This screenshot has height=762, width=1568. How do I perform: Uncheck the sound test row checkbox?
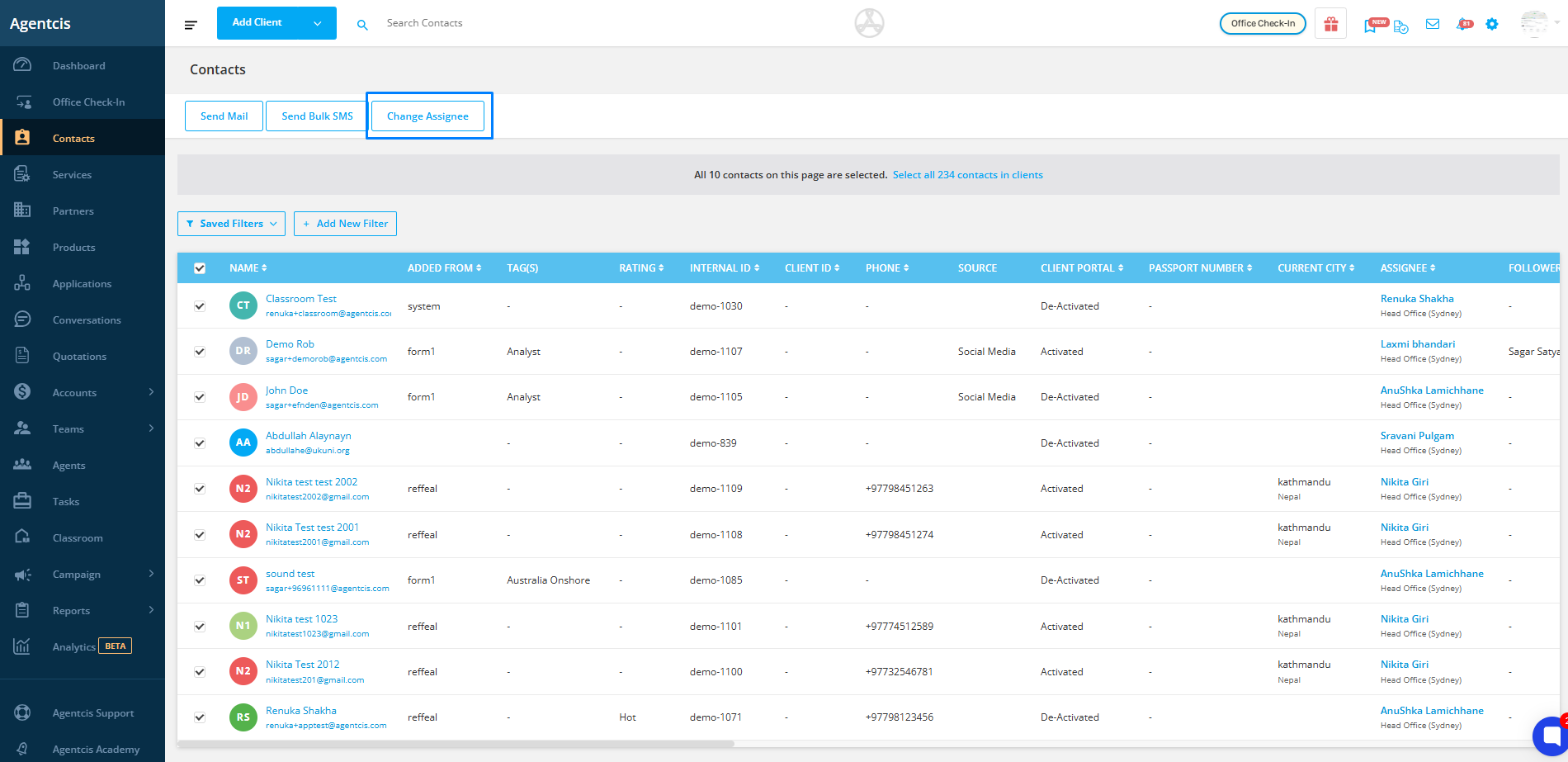point(200,580)
